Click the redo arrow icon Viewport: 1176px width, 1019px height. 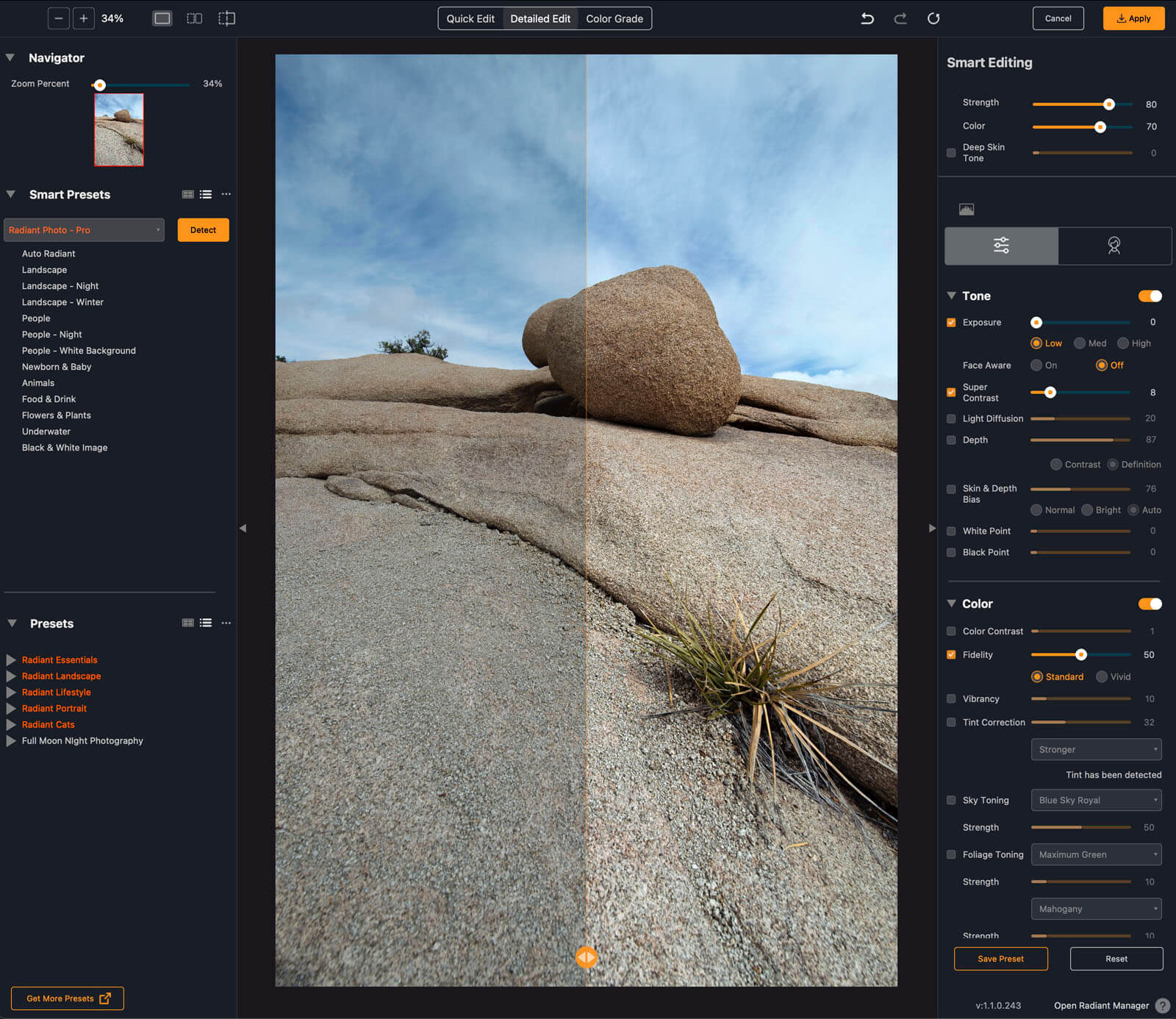click(900, 18)
